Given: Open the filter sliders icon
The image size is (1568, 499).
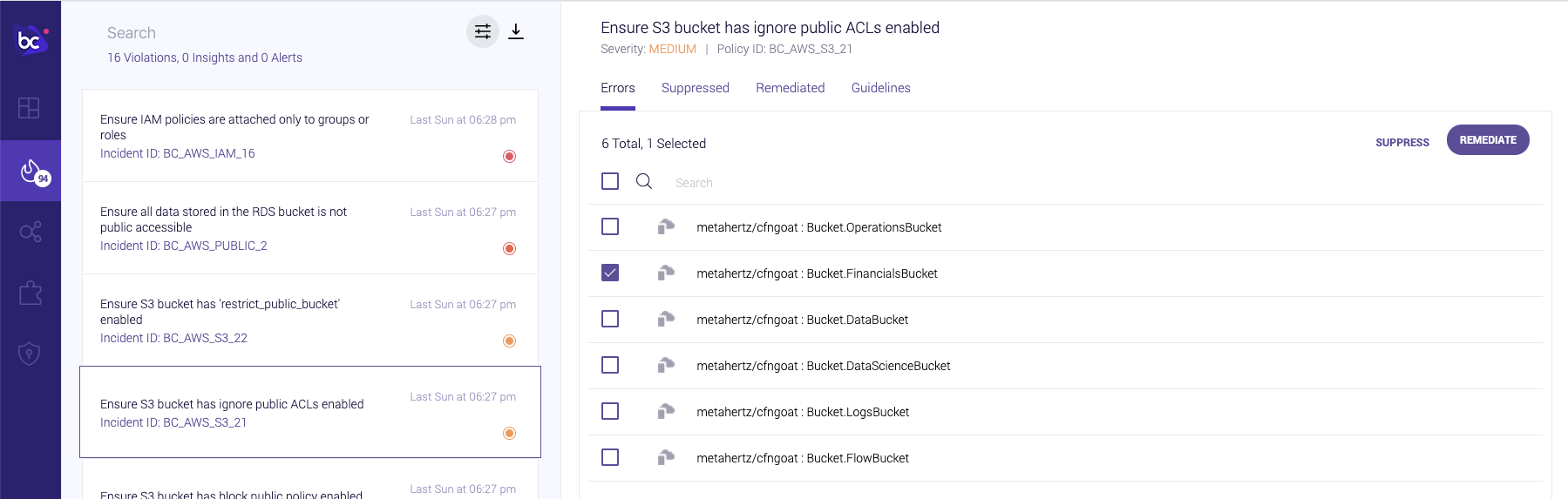Looking at the screenshot, I should coord(483,32).
